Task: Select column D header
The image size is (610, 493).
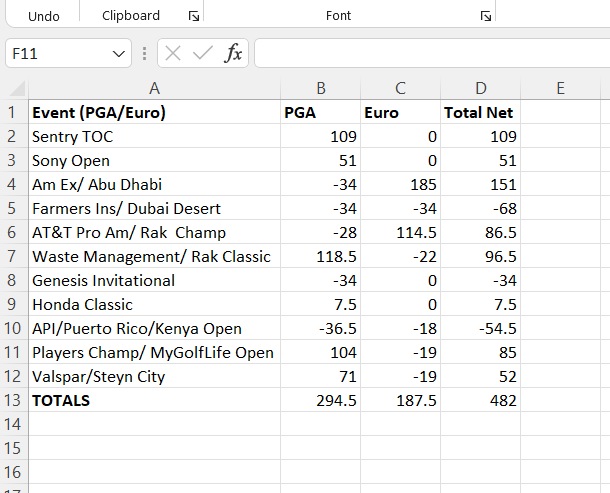Action: pyautogui.click(x=480, y=88)
